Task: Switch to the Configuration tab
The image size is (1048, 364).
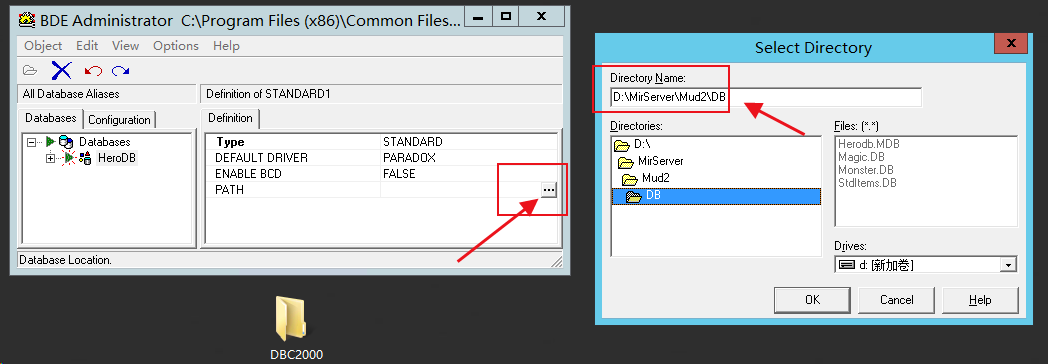Action: [120, 120]
